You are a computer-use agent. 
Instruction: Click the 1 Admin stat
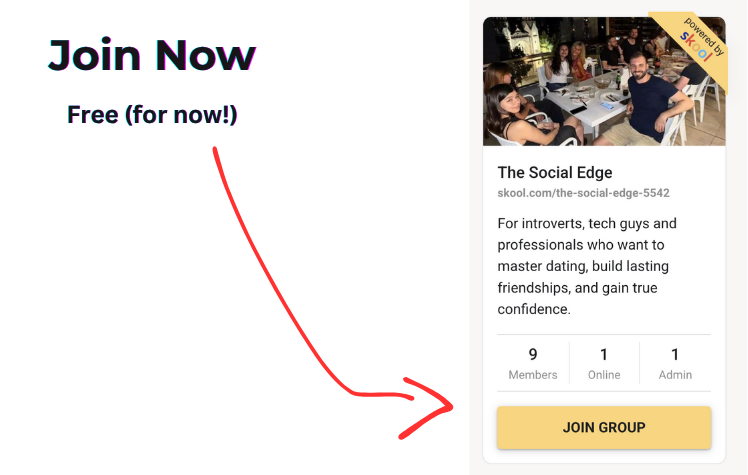[675, 363]
